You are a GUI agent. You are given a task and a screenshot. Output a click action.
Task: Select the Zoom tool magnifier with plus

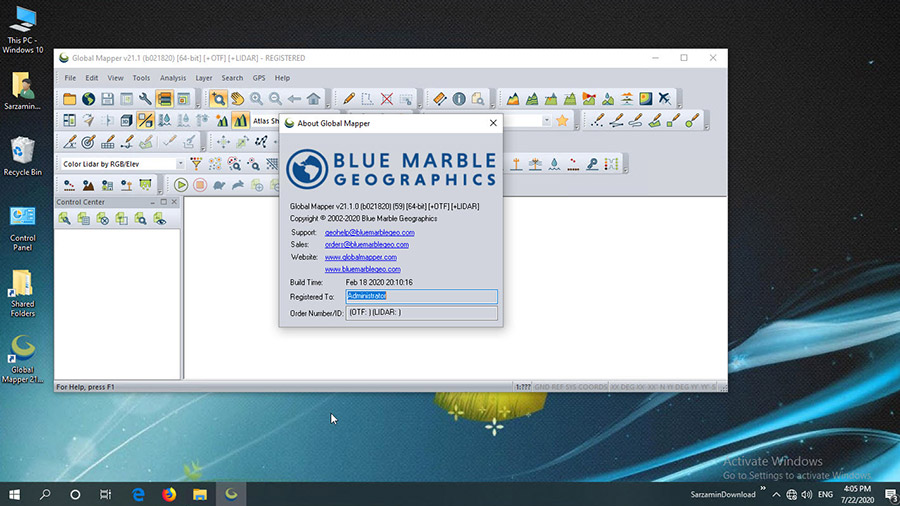click(218, 99)
